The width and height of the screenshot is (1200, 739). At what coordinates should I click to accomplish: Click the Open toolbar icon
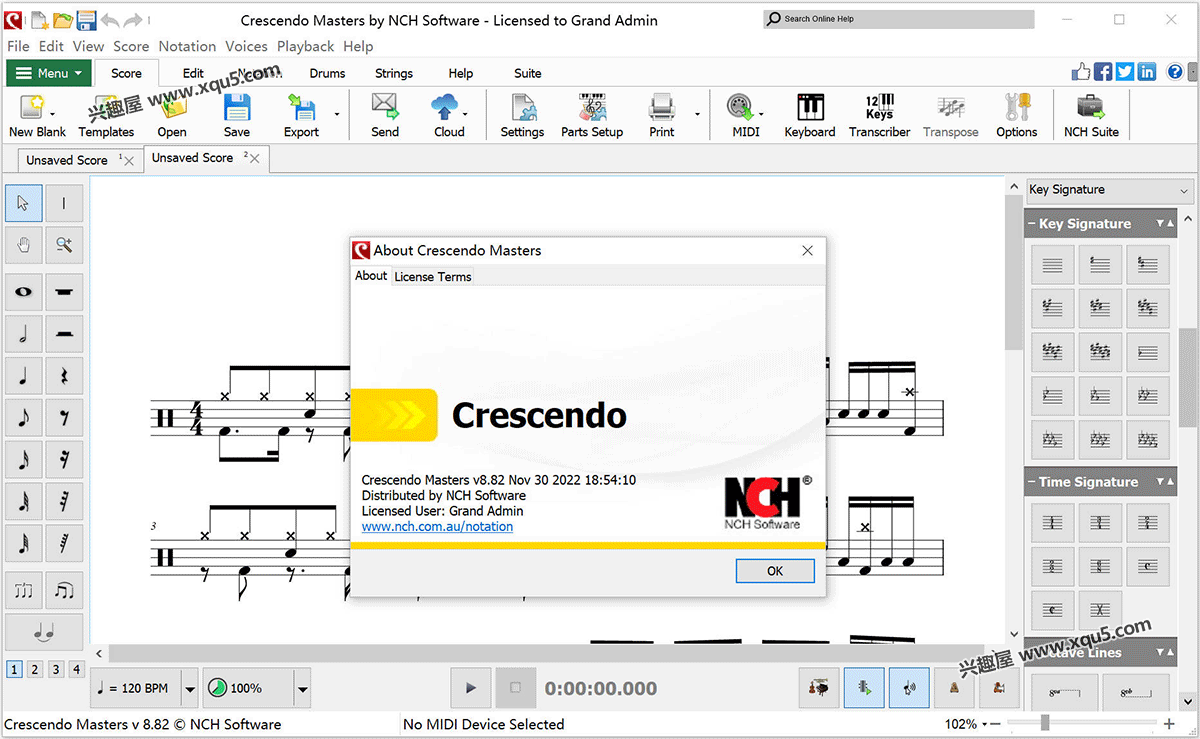172,115
